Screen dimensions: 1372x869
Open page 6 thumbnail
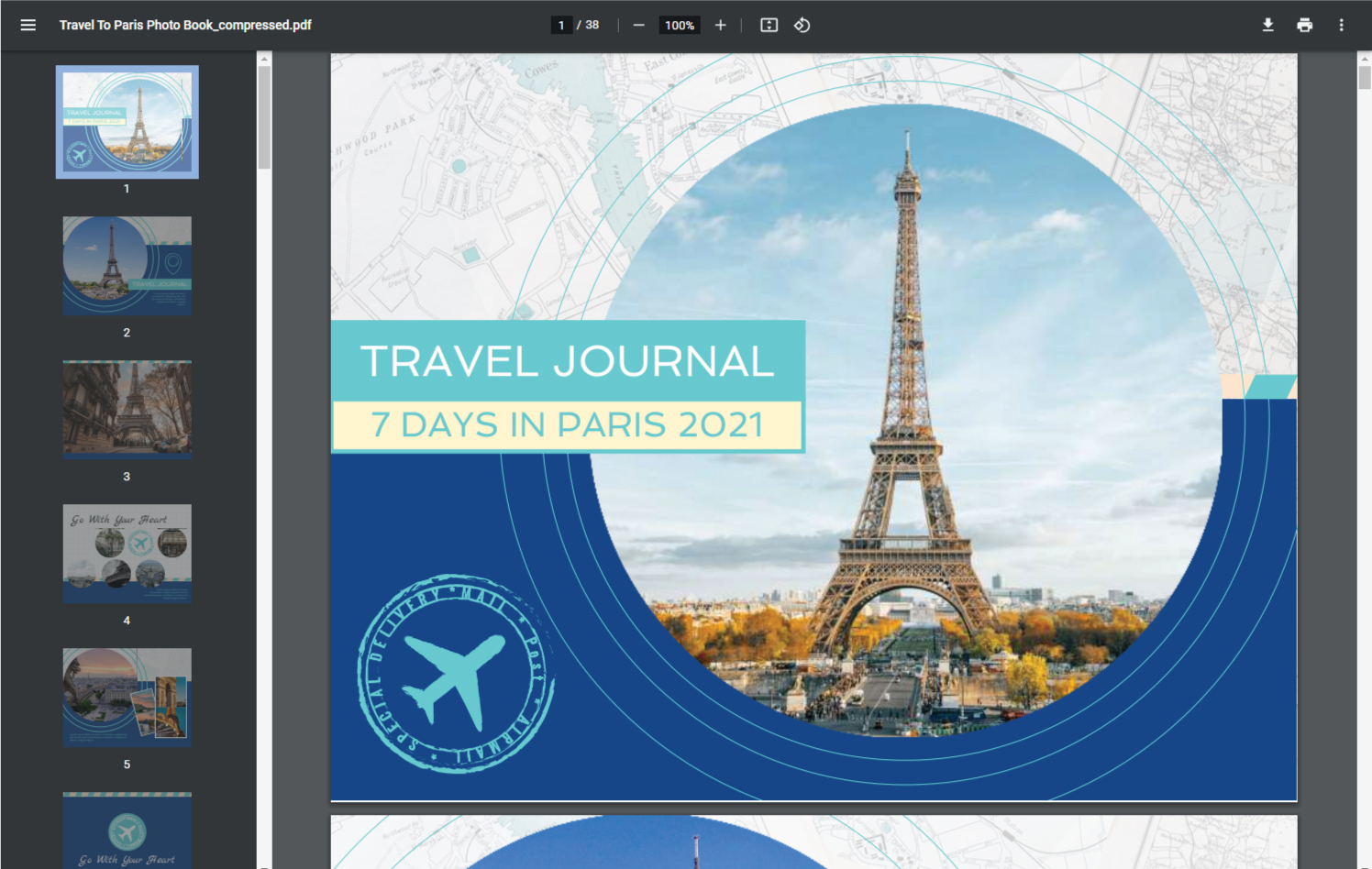pyautogui.click(x=127, y=830)
